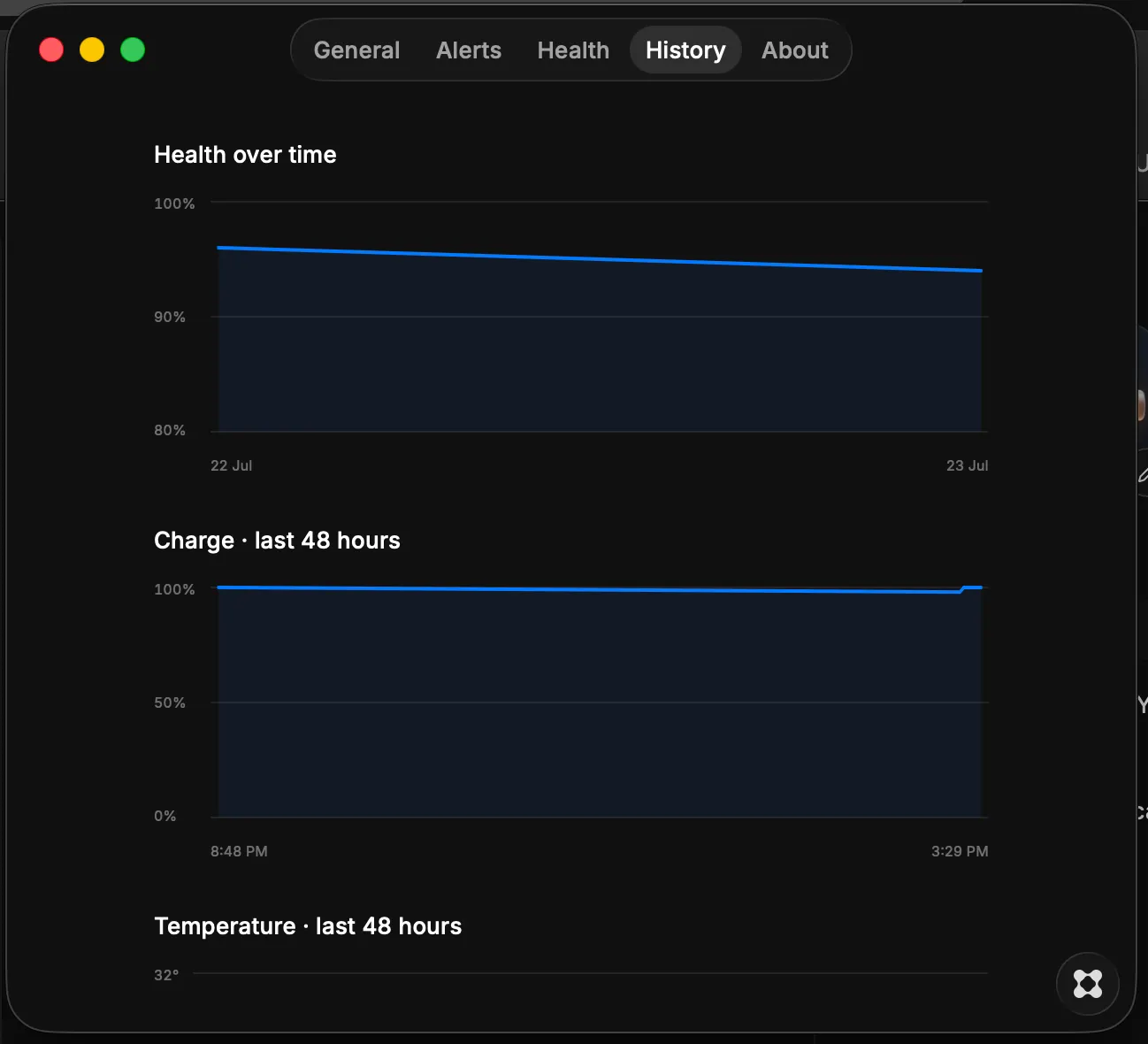
Task: Open the Alerts tab
Action: (469, 50)
